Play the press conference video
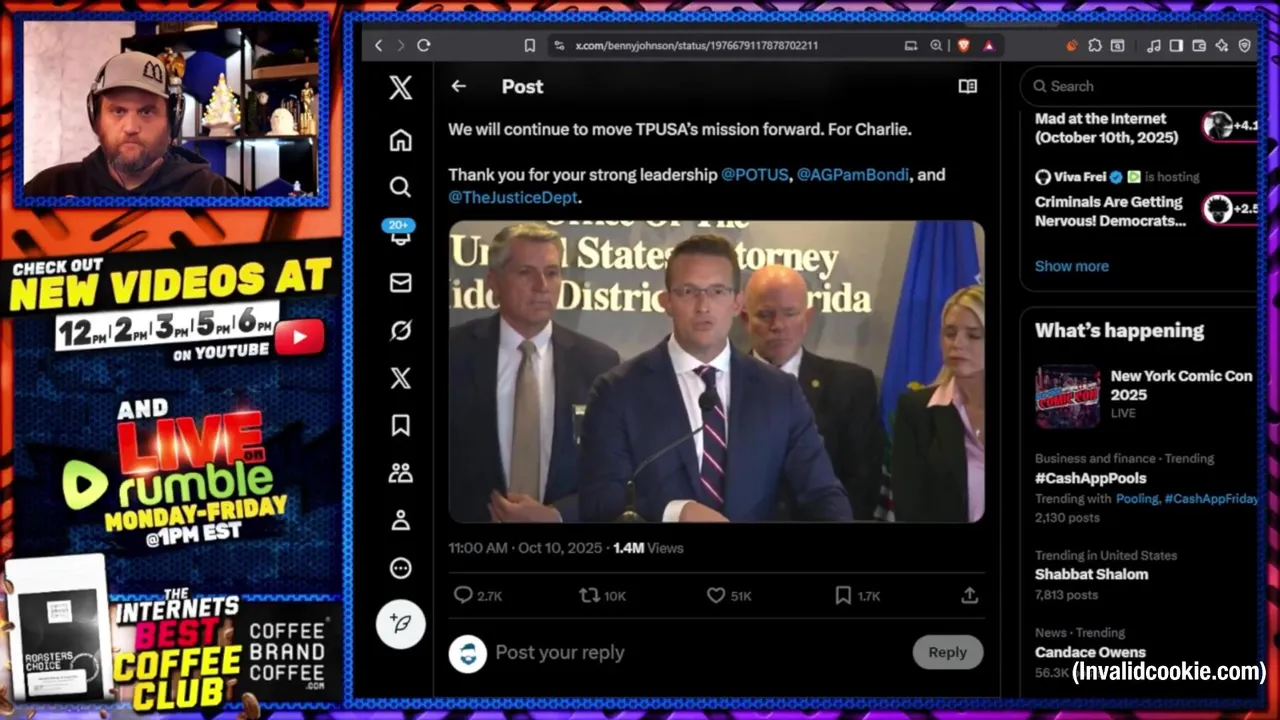The height and width of the screenshot is (720, 1280). [716, 371]
